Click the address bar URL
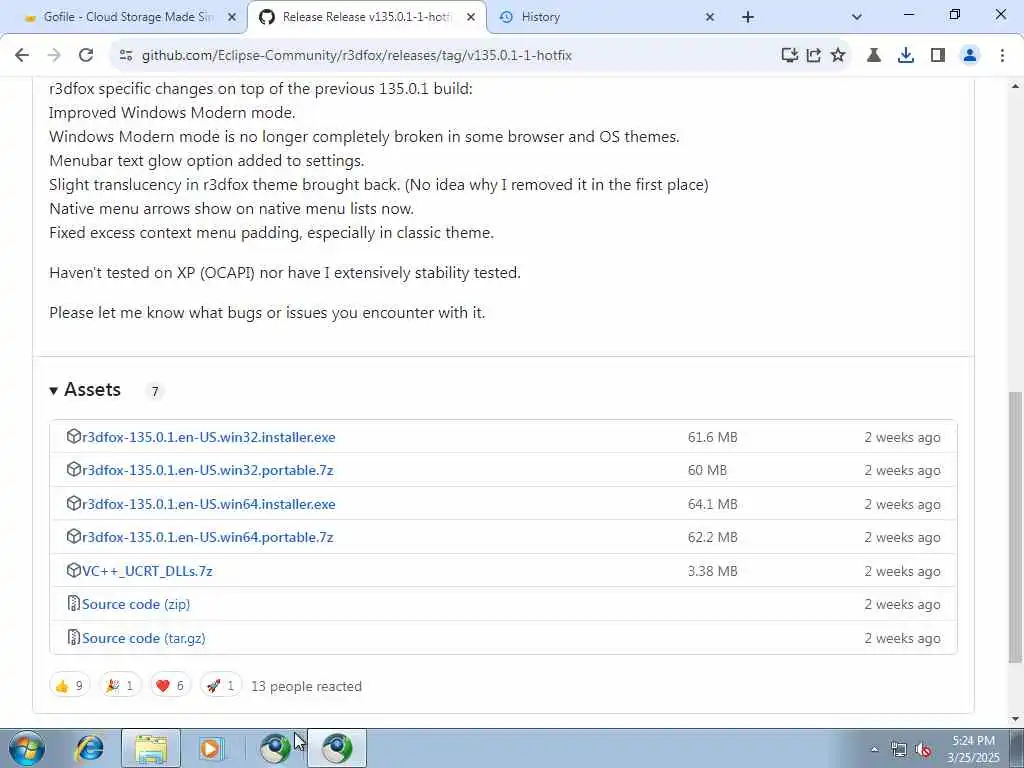Screen dimensions: 1024x768 [x=357, y=56]
